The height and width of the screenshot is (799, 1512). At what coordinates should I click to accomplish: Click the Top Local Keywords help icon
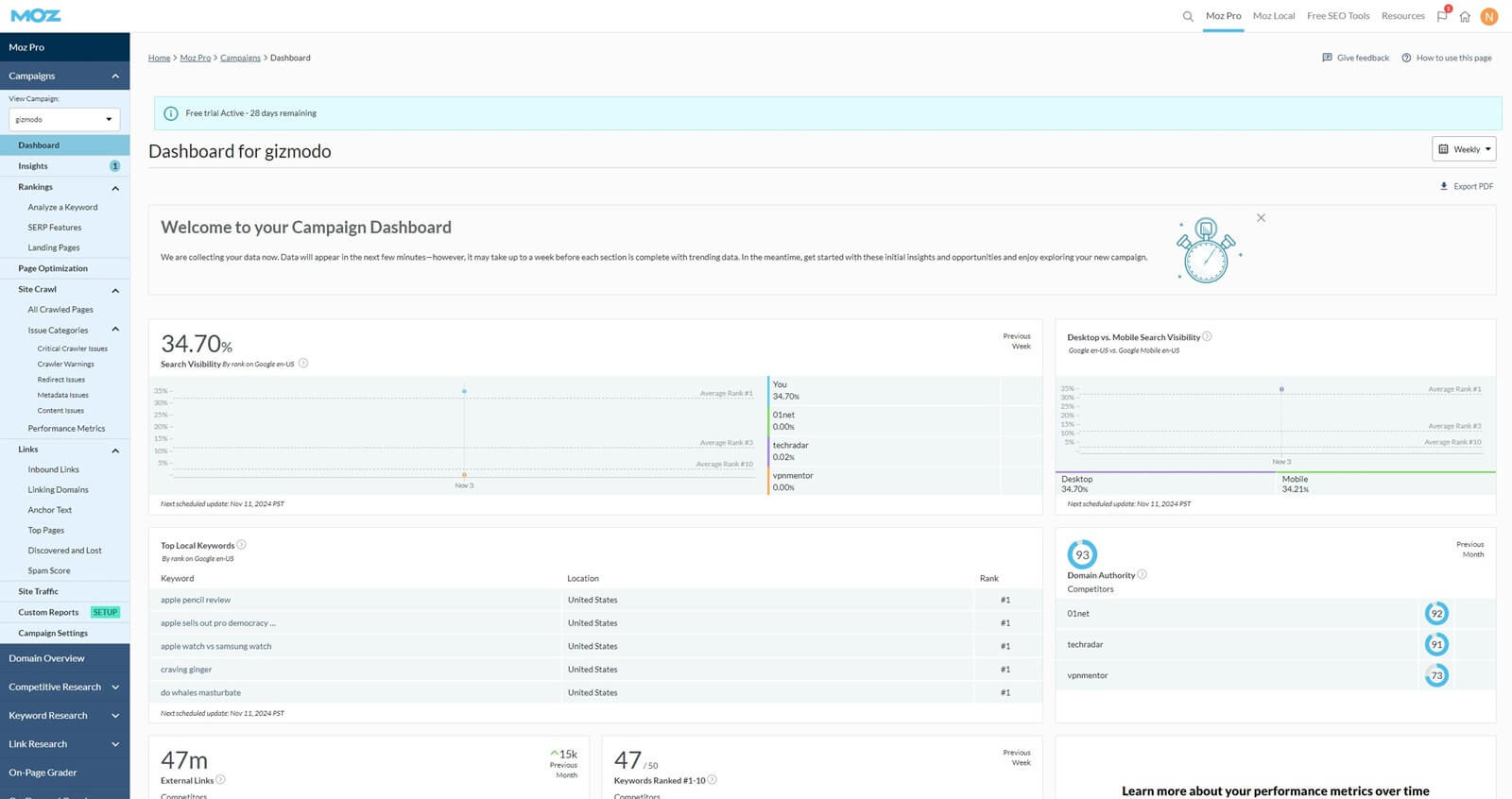click(x=241, y=545)
